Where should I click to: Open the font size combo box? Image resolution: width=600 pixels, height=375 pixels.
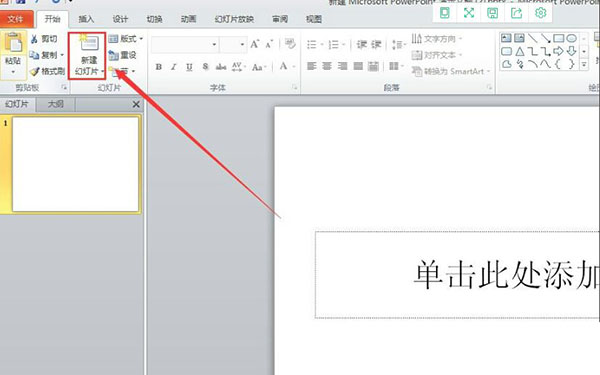pyautogui.click(x=233, y=45)
